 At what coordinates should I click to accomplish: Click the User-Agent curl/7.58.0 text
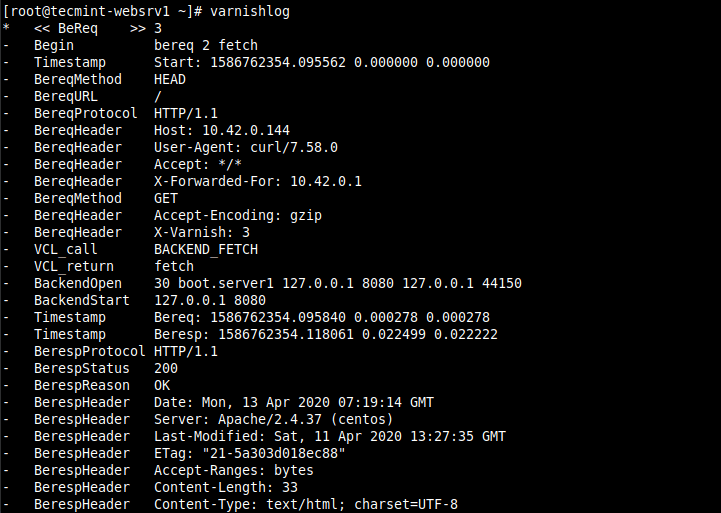coord(246,147)
